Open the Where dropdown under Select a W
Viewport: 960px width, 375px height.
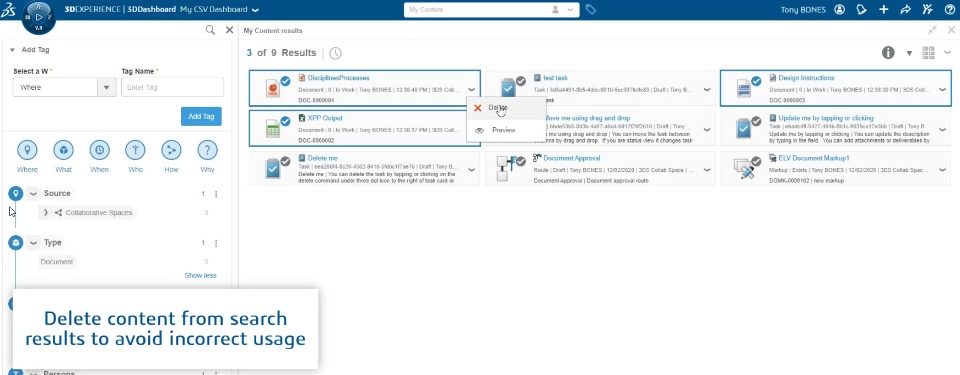[x=107, y=88]
